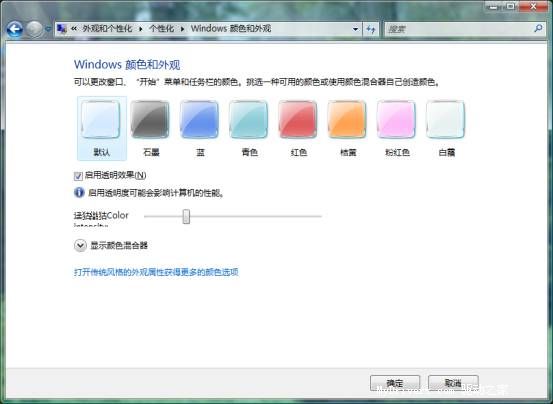
Task: Expand 显示颜色混合器 color mixer
Action: tap(80, 245)
